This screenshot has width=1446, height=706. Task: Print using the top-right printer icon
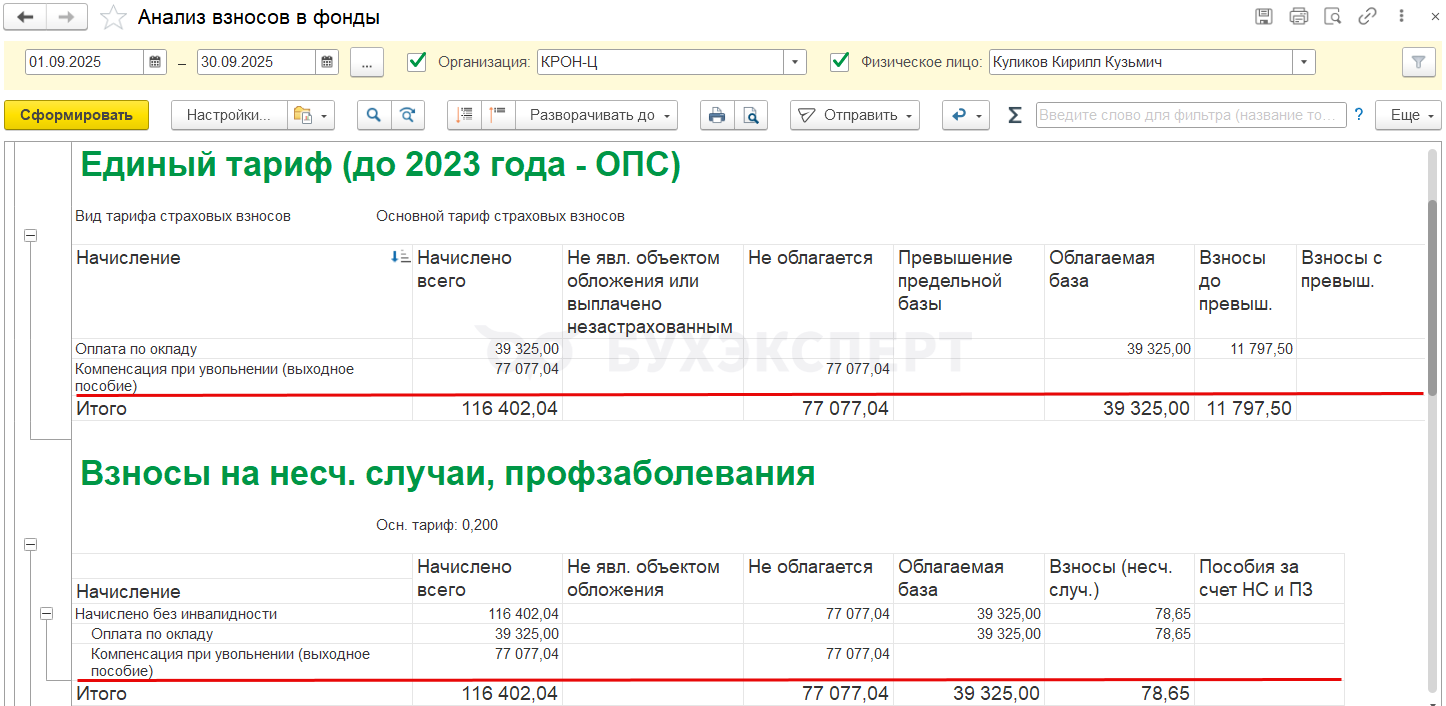(1299, 16)
